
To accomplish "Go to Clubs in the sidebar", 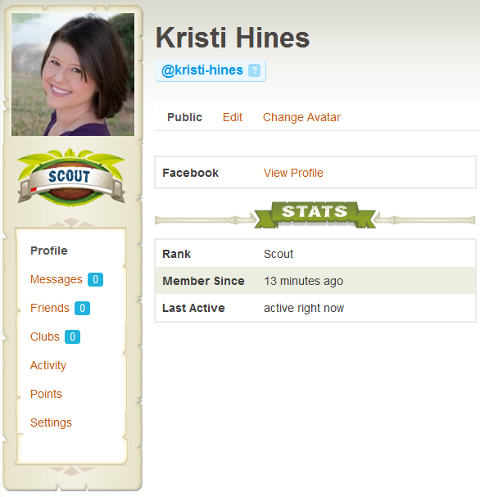I will point(45,337).
